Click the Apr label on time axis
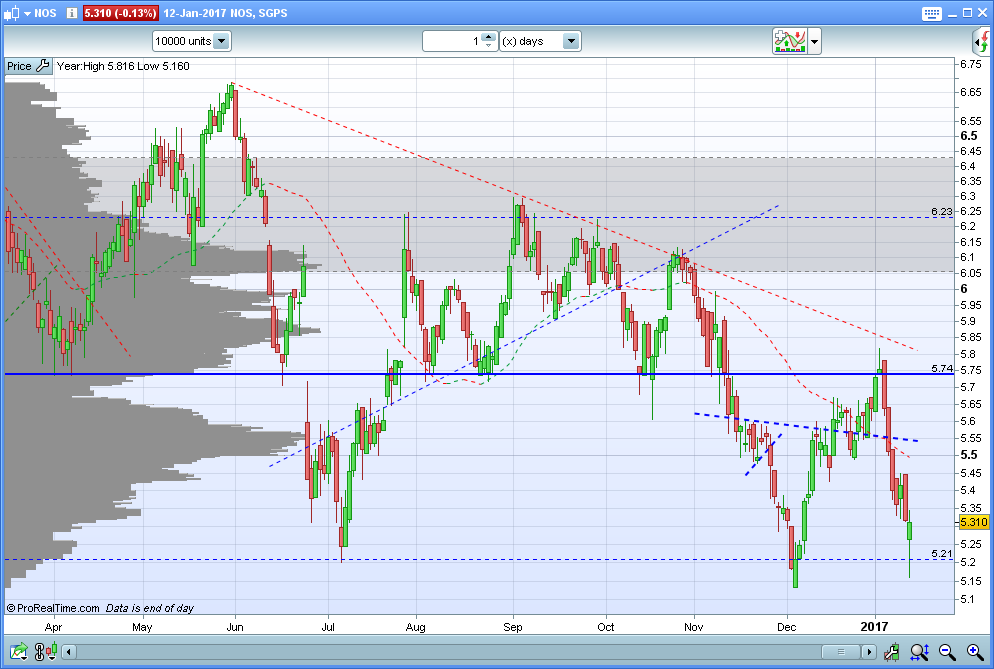The width and height of the screenshot is (994, 669). (x=53, y=627)
